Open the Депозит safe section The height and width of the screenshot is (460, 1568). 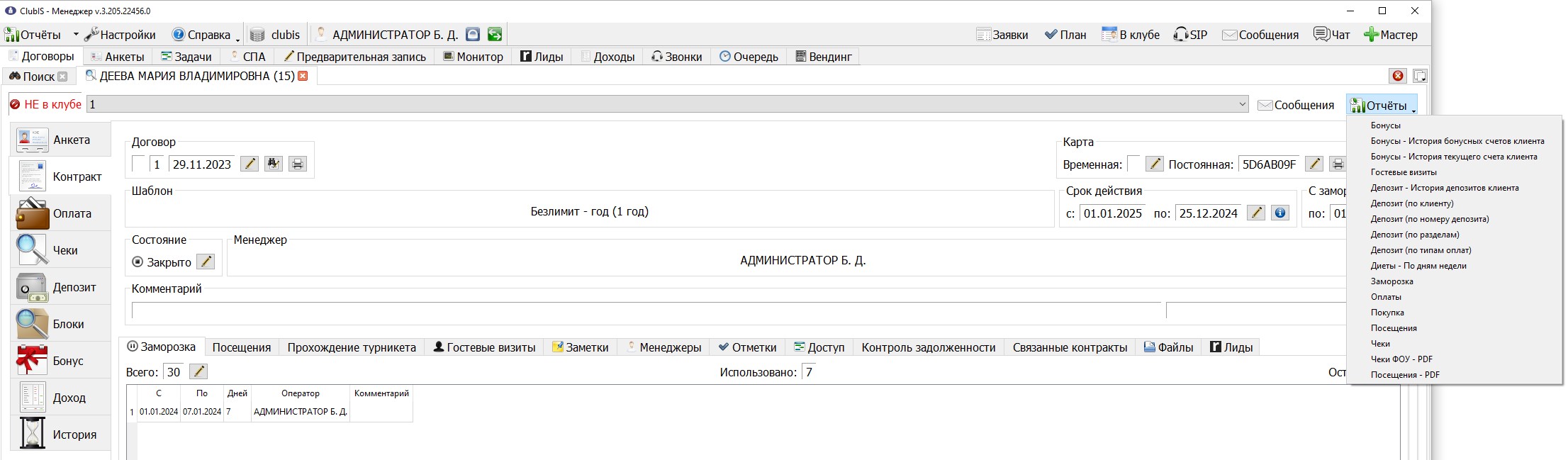click(x=60, y=287)
